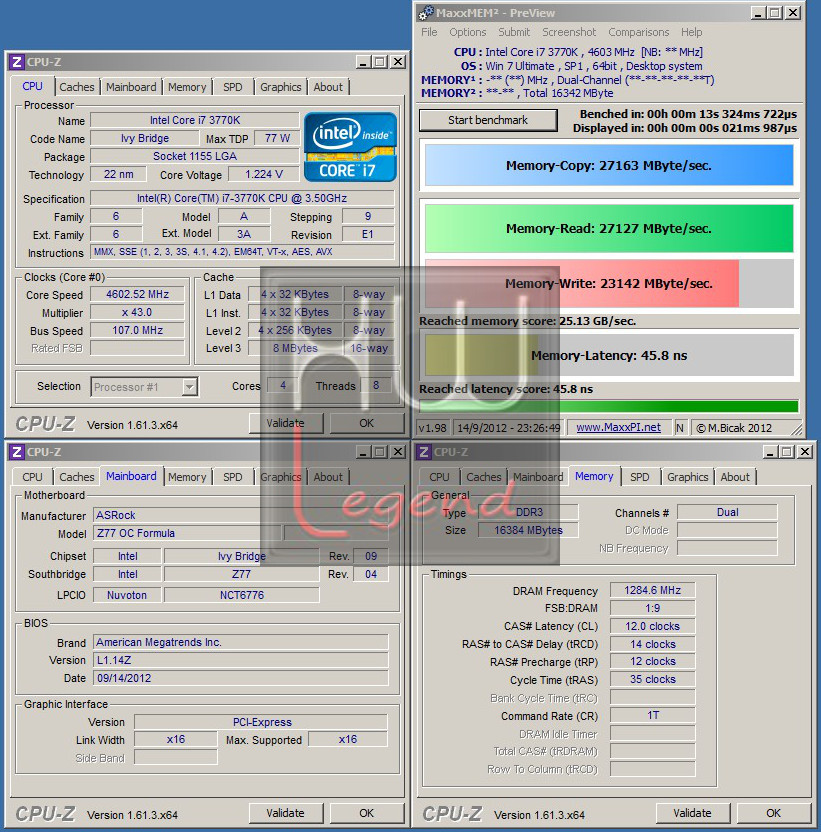Click the MaxxMEM² gear icon in its title bar
The image size is (821, 832).
click(x=425, y=13)
